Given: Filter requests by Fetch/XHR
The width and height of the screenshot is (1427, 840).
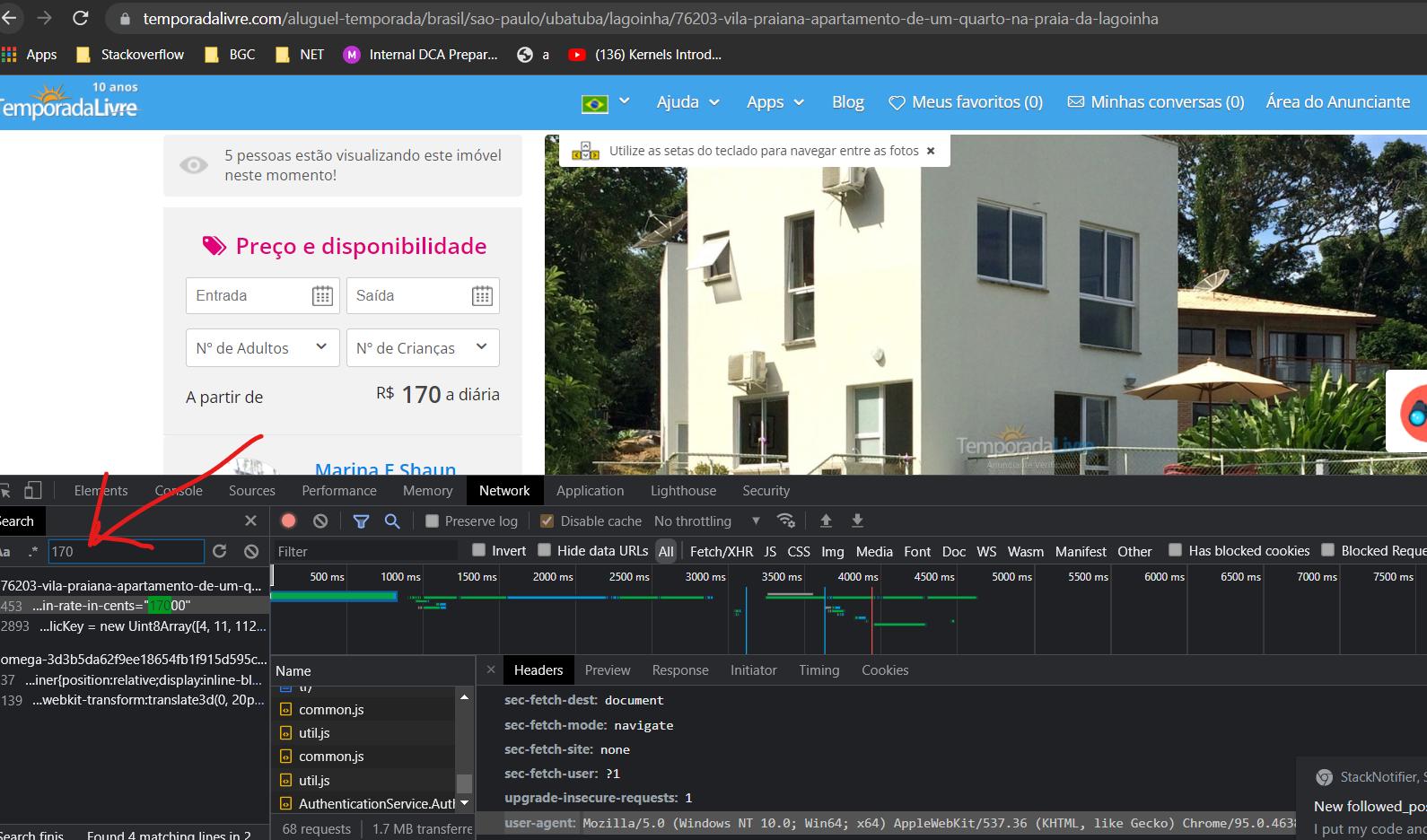Looking at the screenshot, I should point(721,551).
